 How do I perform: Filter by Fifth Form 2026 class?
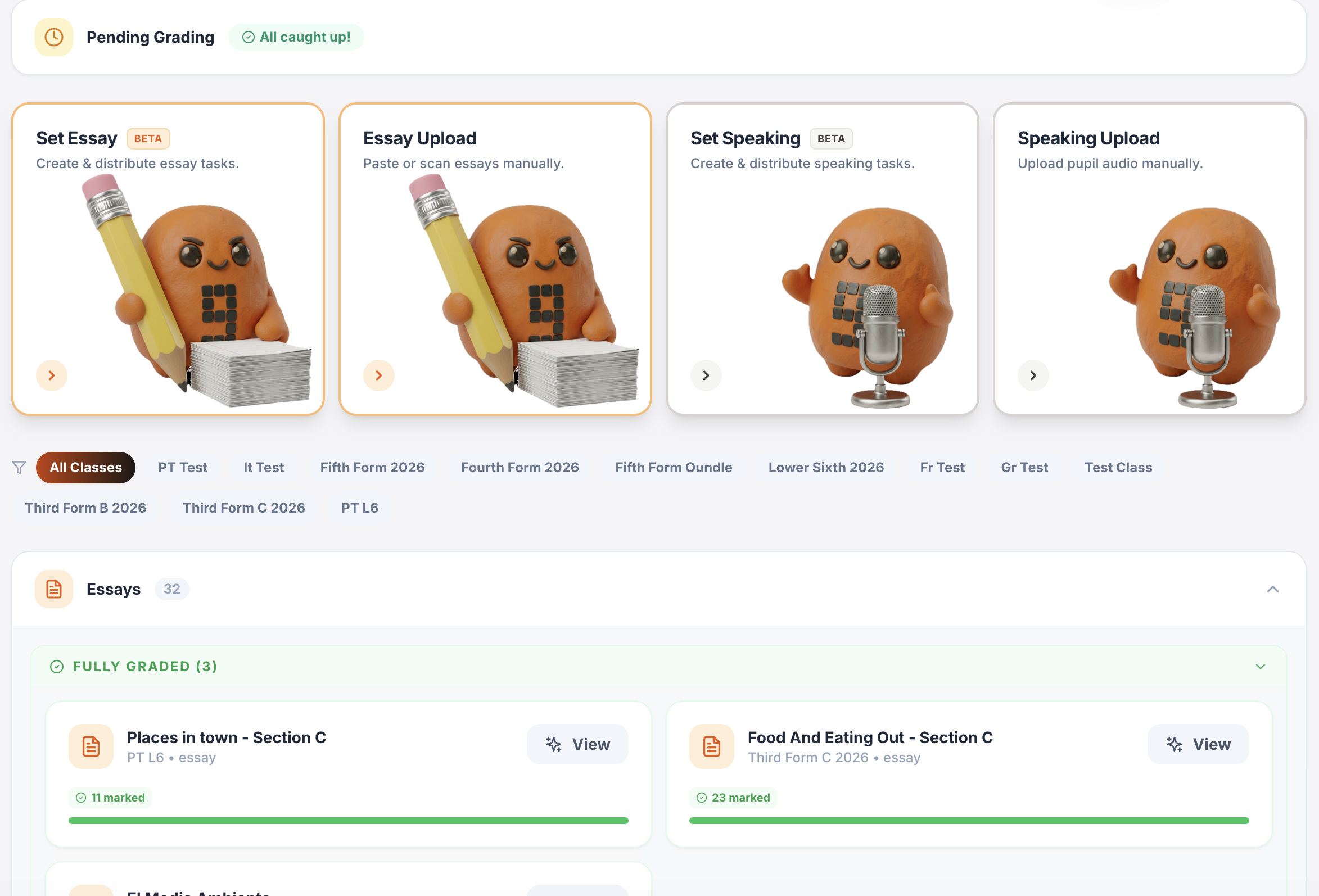[372, 468]
